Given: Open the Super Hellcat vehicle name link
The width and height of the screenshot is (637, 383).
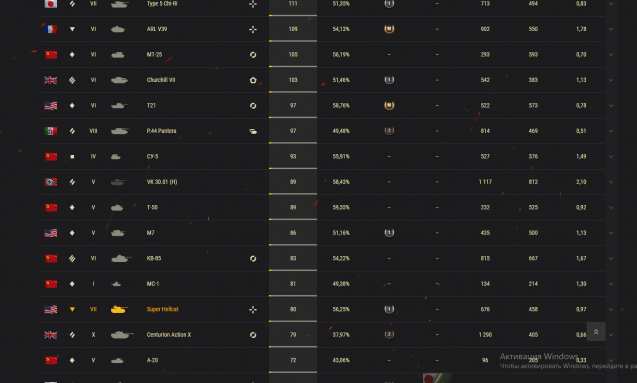Looking at the screenshot, I should (162, 309).
